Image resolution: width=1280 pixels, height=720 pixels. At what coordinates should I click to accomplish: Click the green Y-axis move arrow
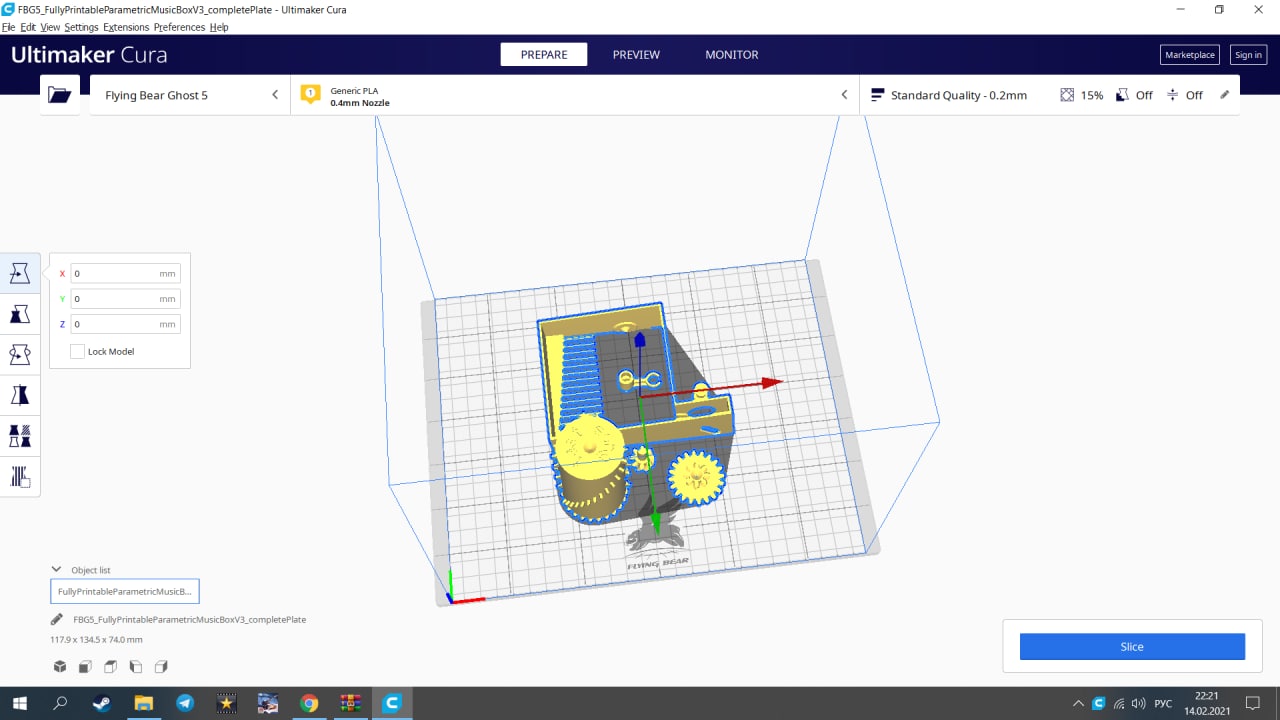coord(656,523)
